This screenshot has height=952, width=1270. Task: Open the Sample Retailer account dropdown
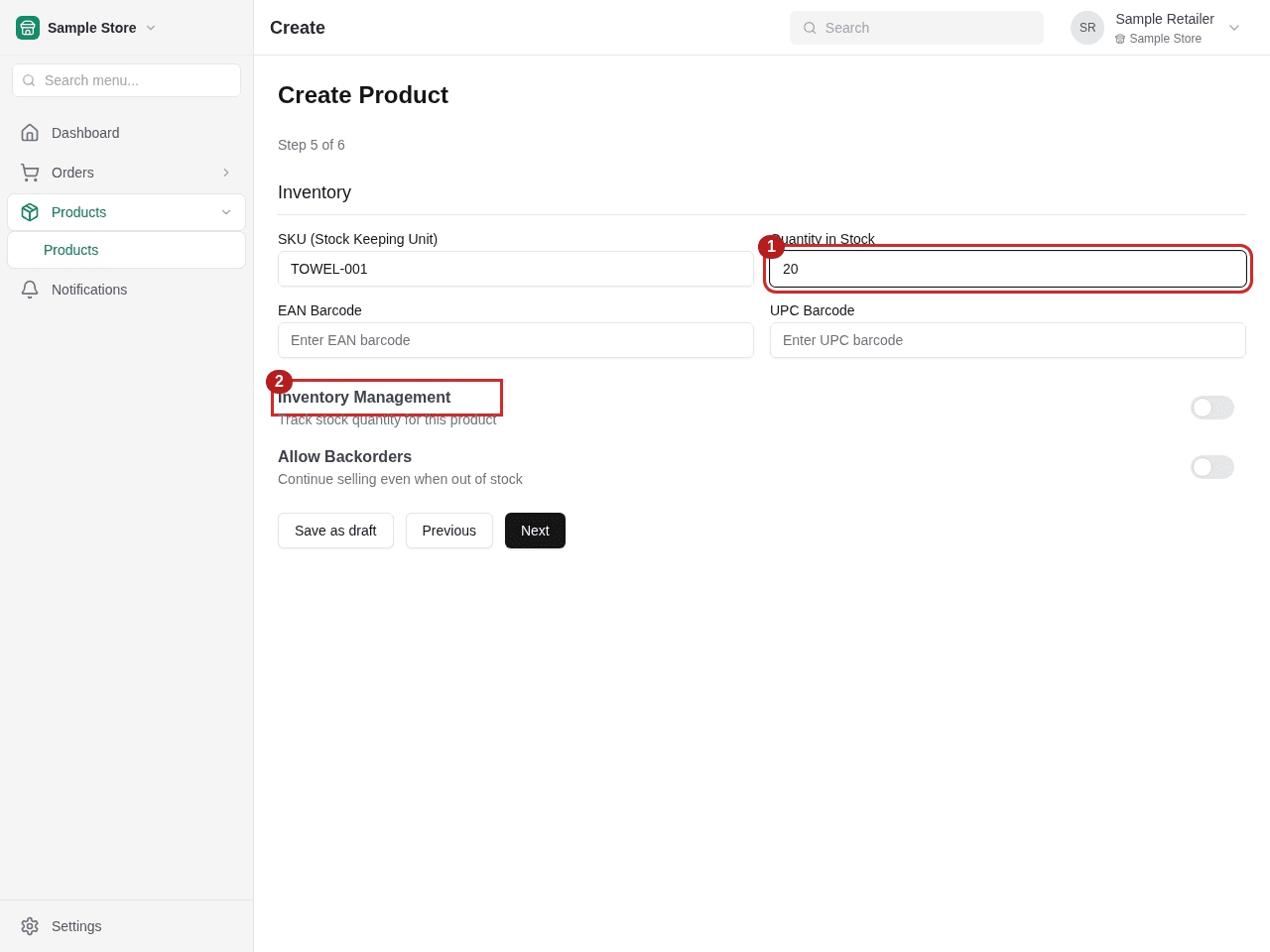point(1234,28)
